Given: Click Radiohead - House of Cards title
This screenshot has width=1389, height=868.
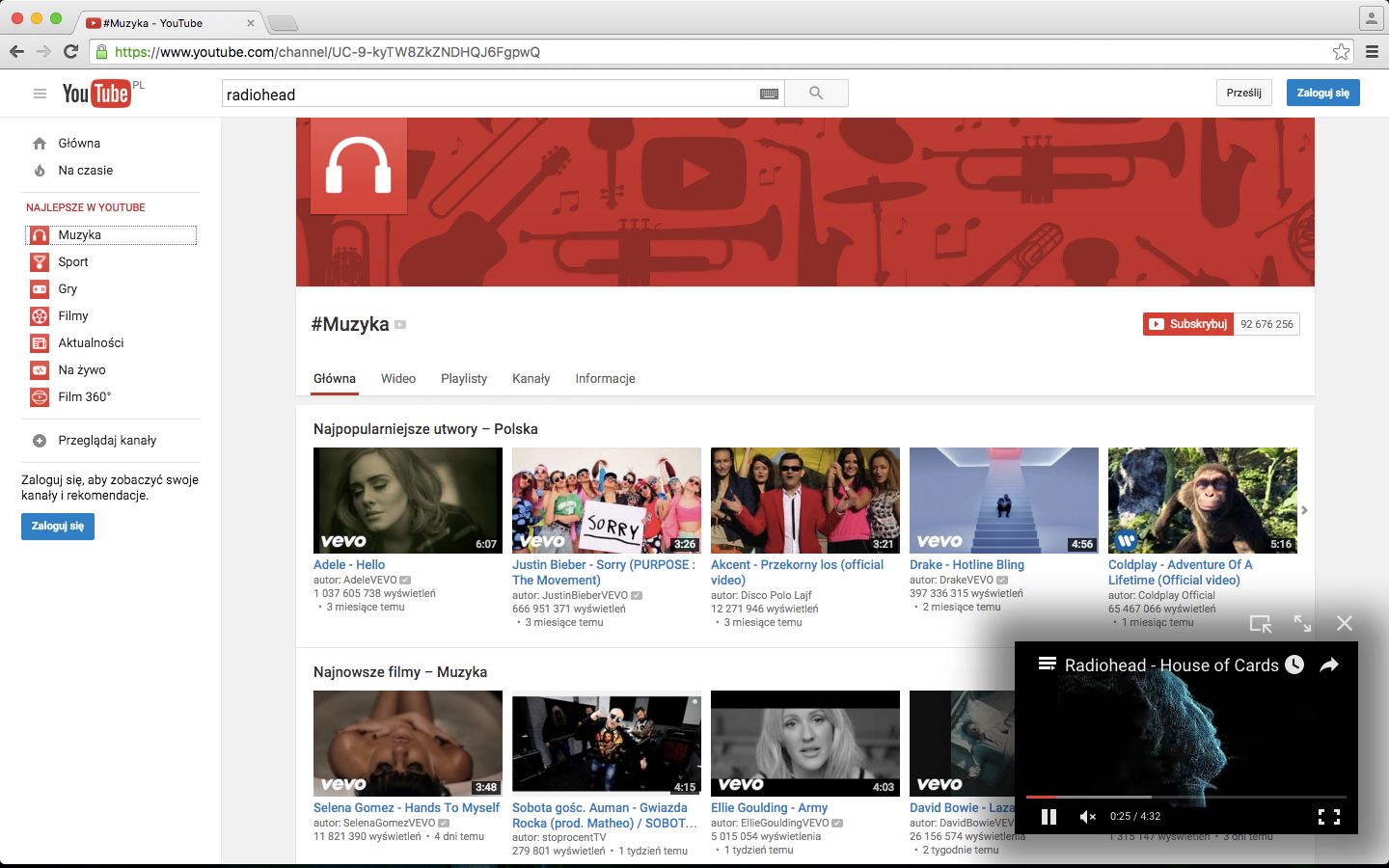Looking at the screenshot, I should 1172,665.
